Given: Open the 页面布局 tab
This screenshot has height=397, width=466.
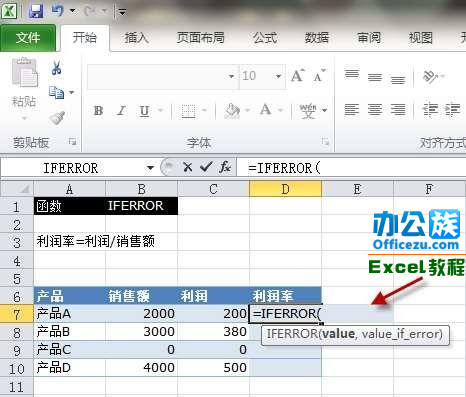Looking at the screenshot, I should pyautogui.click(x=201, y=38).
